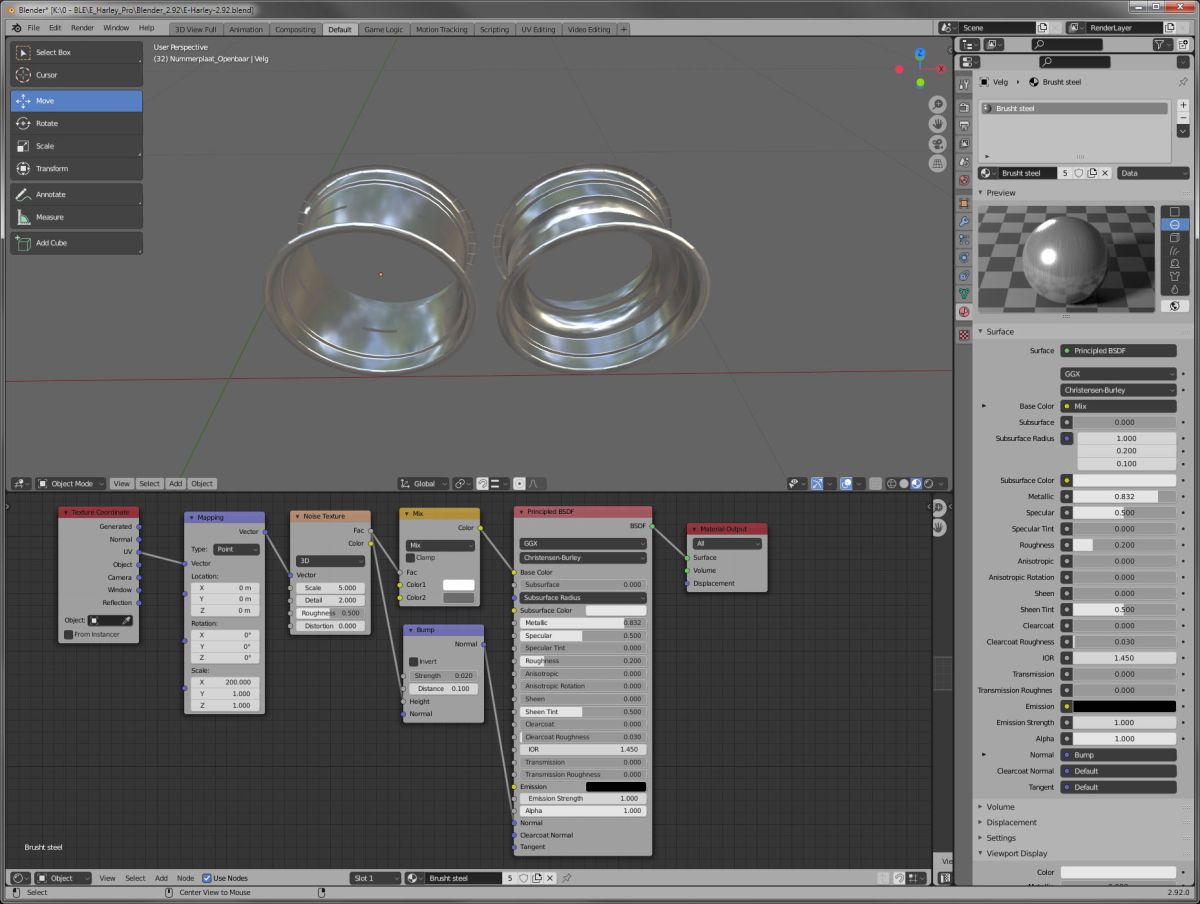The image size is (1200, 904).
Task: Open the Noise Texture 3D dimensions dropdown
Action: [329, 561]
